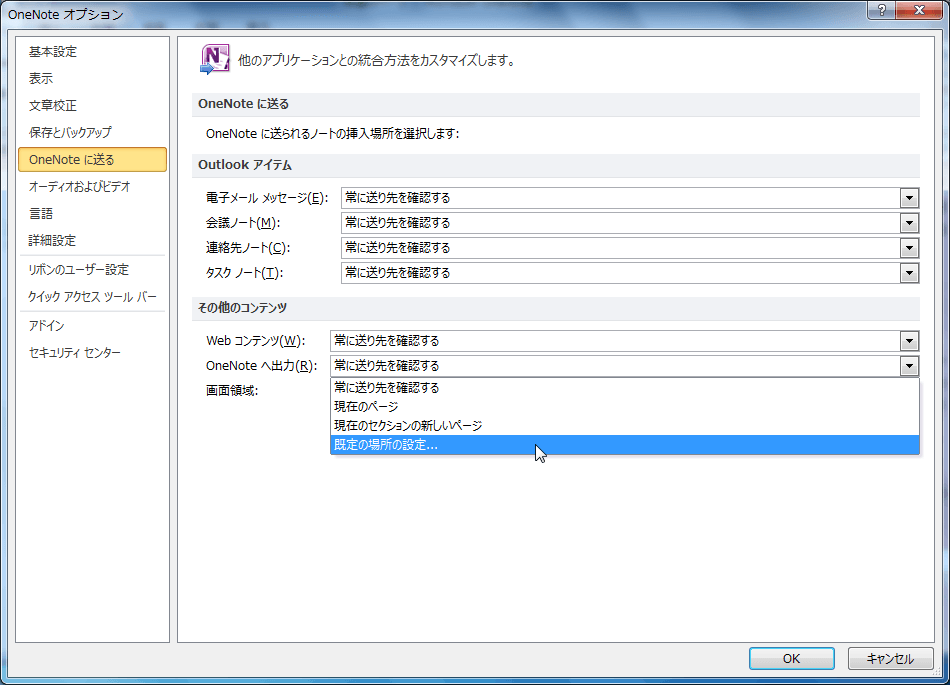Click the OneNote へ出力(R): label
950x685 pixels.
click(x=262, y=366)
